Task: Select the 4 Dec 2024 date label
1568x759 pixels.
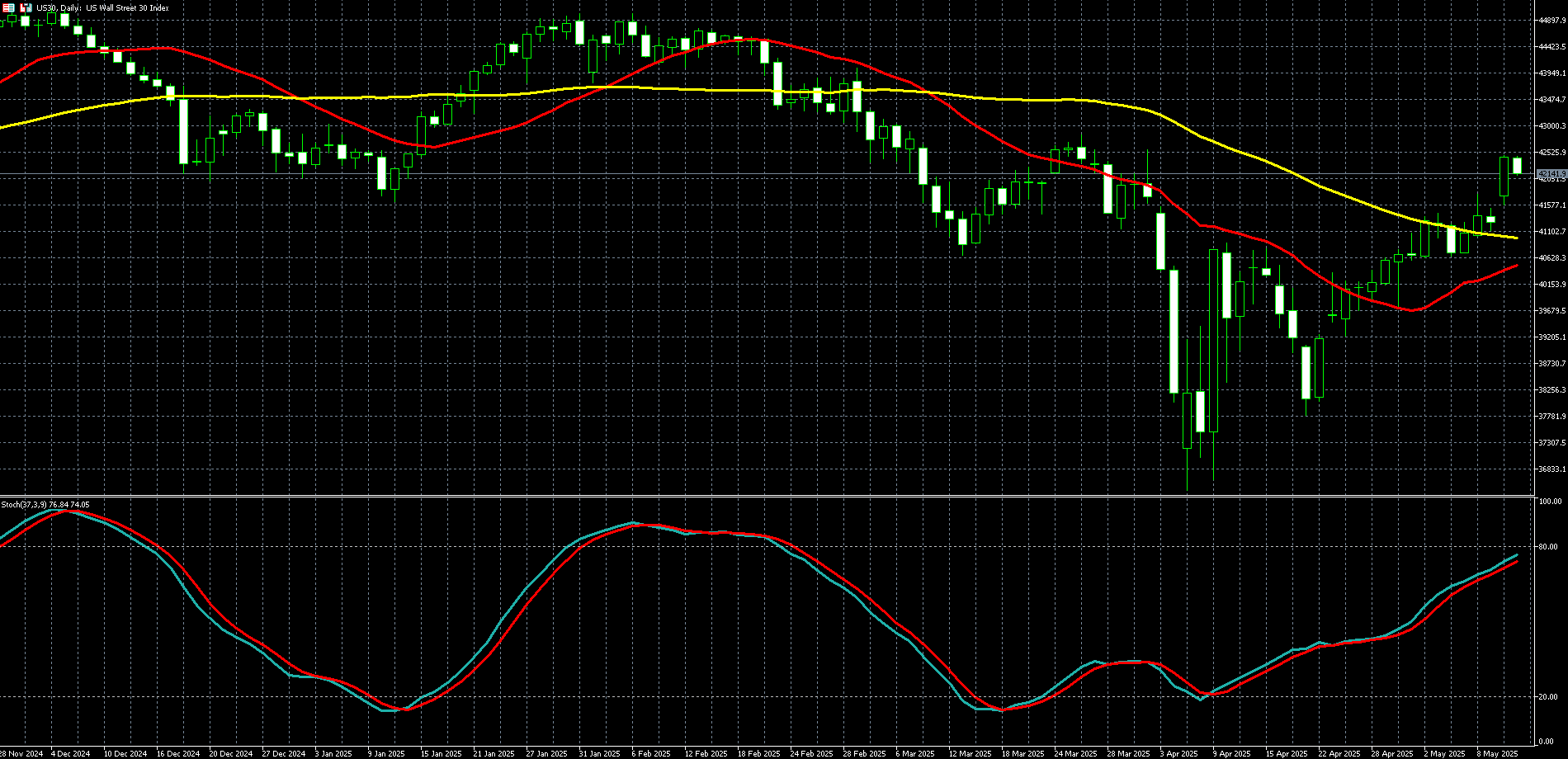Action: (x=70, y=753)
